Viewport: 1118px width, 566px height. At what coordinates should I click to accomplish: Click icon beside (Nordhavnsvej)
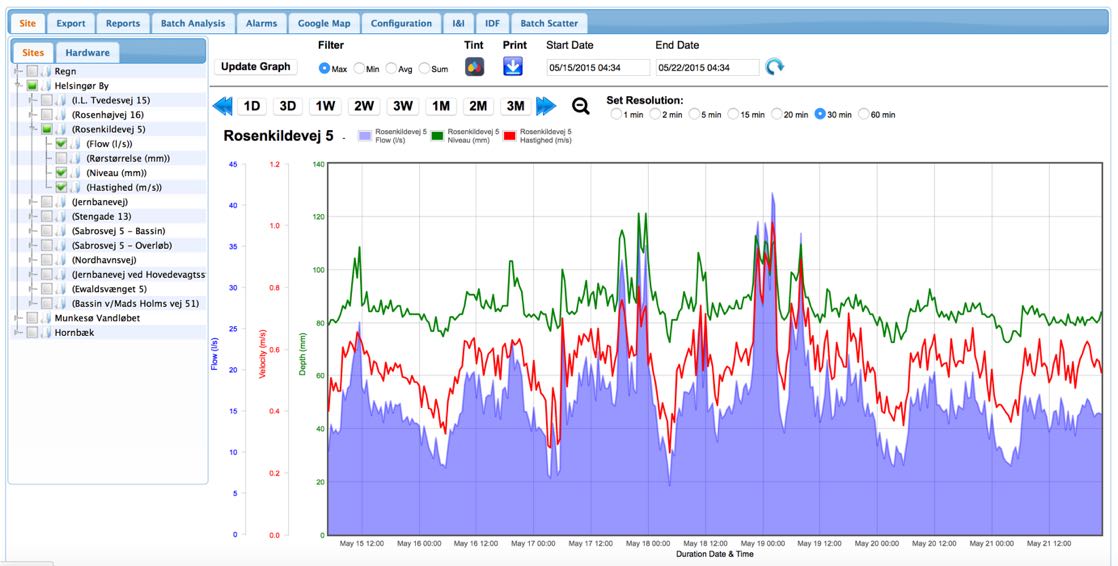click(x=61, y=260)
